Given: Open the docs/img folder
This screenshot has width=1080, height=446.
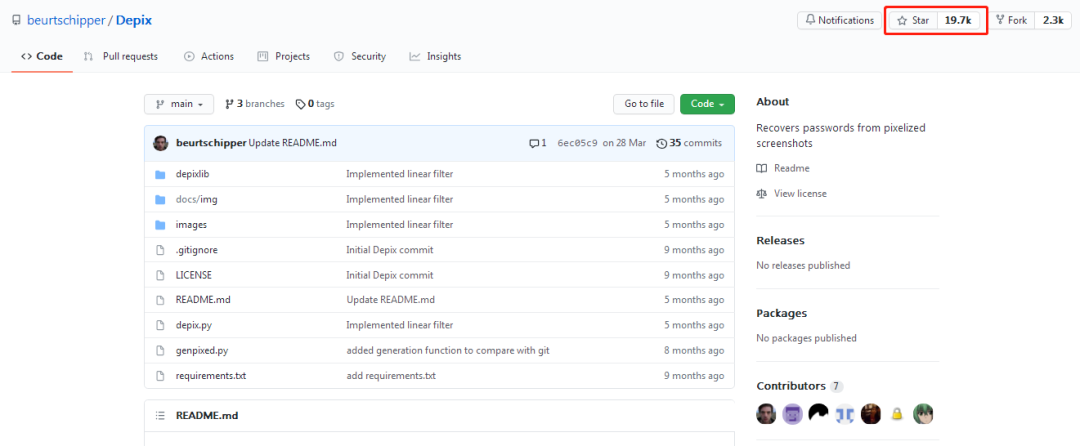Looking at the screenshot, I should [x=197, y=200].
